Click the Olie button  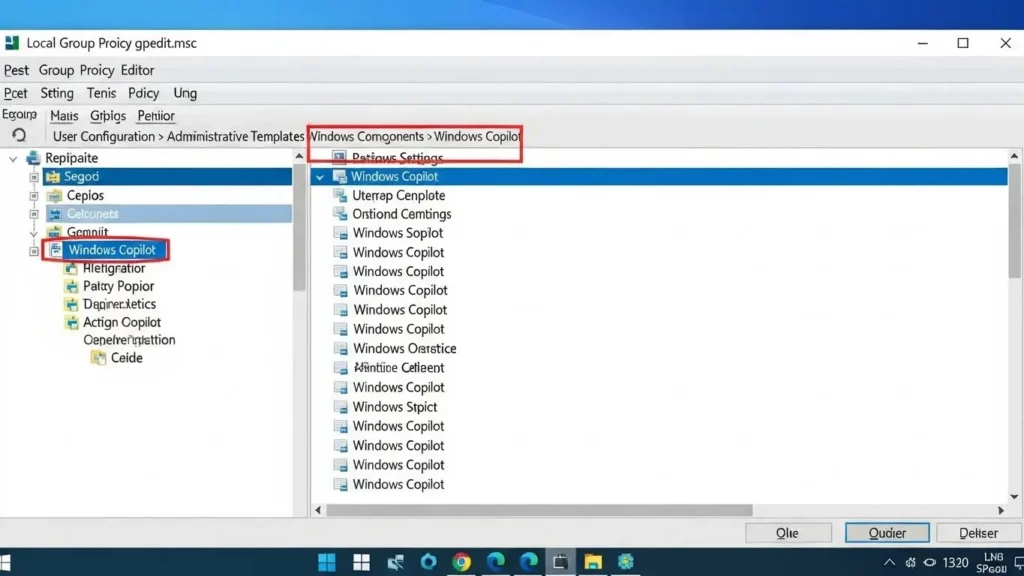coord(788,532)
